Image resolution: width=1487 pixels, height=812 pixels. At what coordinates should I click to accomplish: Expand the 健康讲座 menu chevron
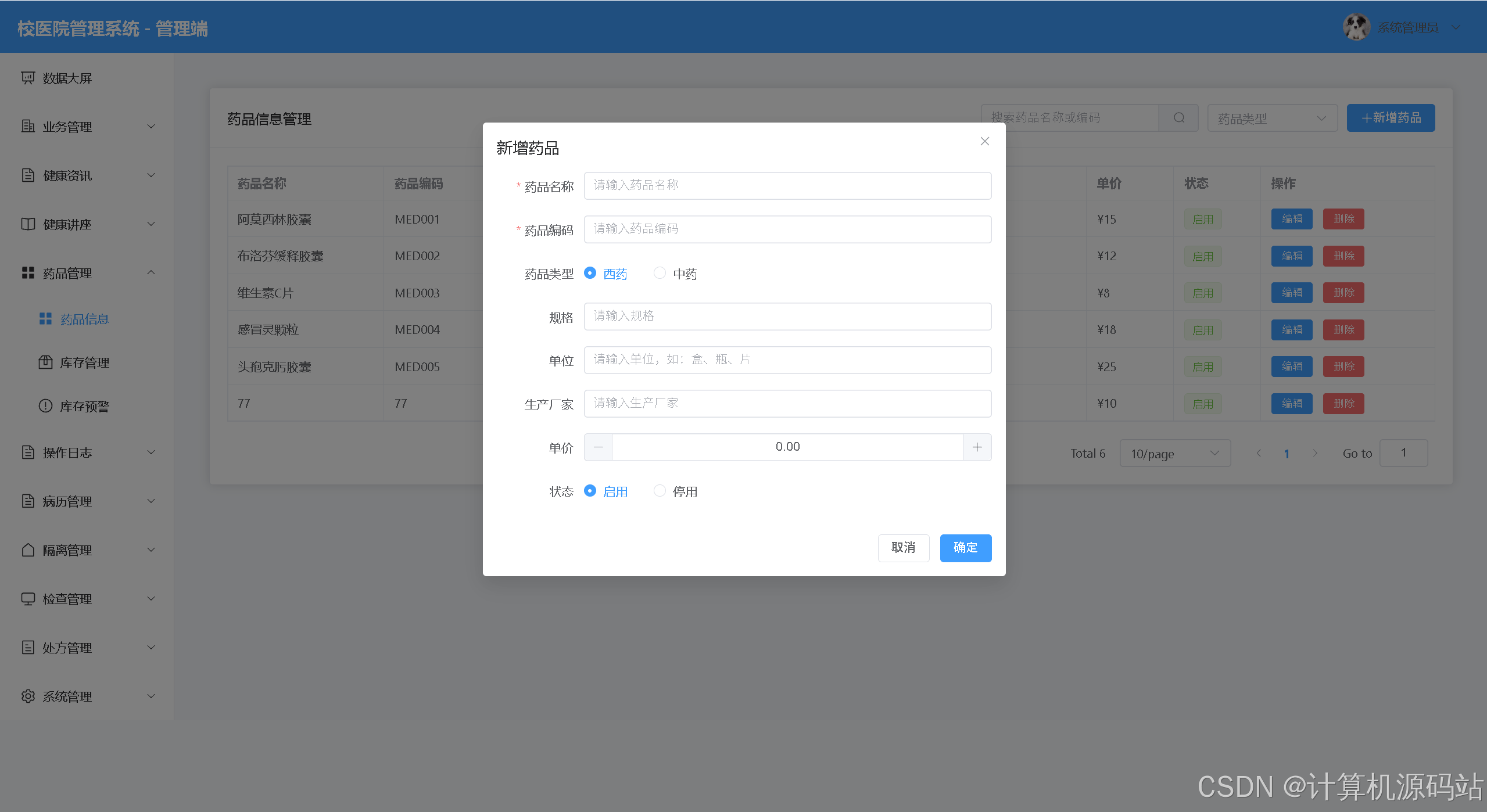pos(151,224)
